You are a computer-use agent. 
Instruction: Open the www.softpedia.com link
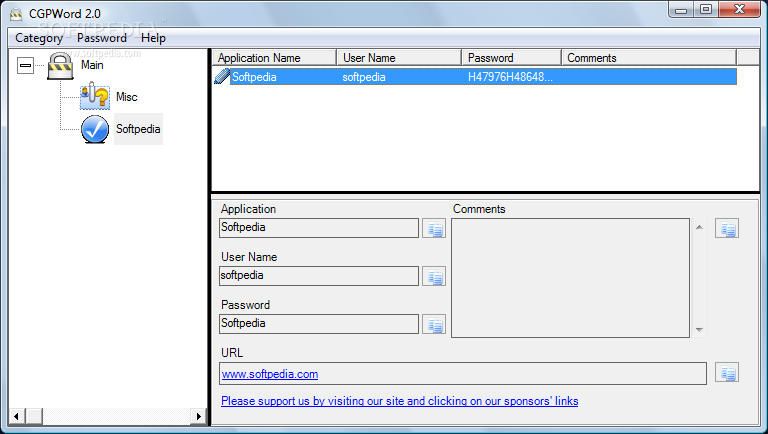tap(270, 374)
